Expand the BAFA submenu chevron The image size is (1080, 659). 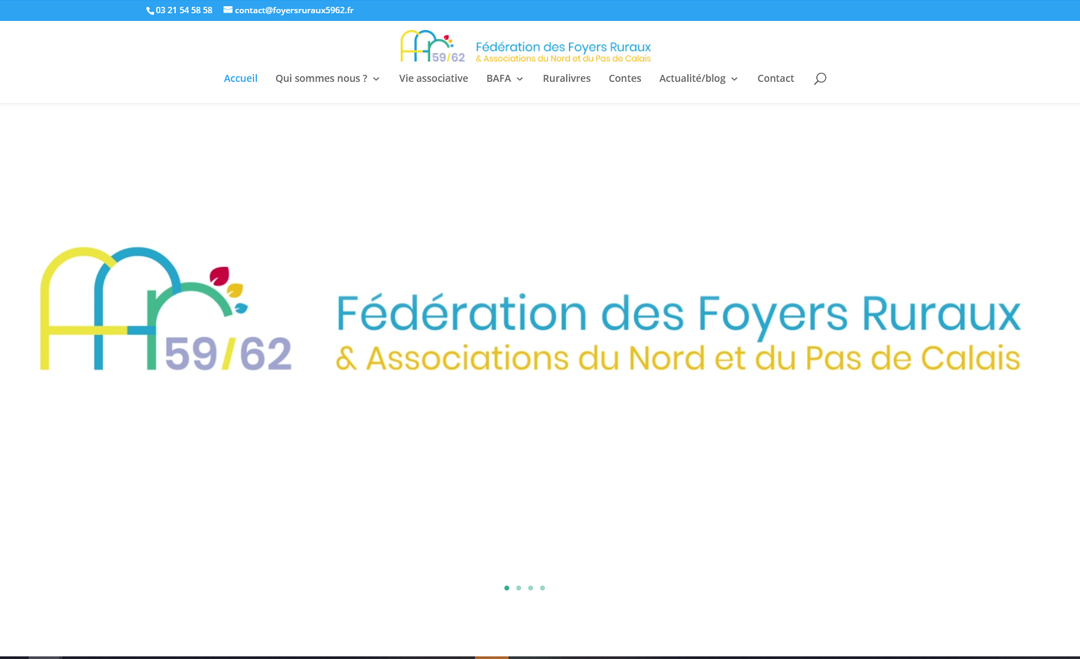coord(520,79)
